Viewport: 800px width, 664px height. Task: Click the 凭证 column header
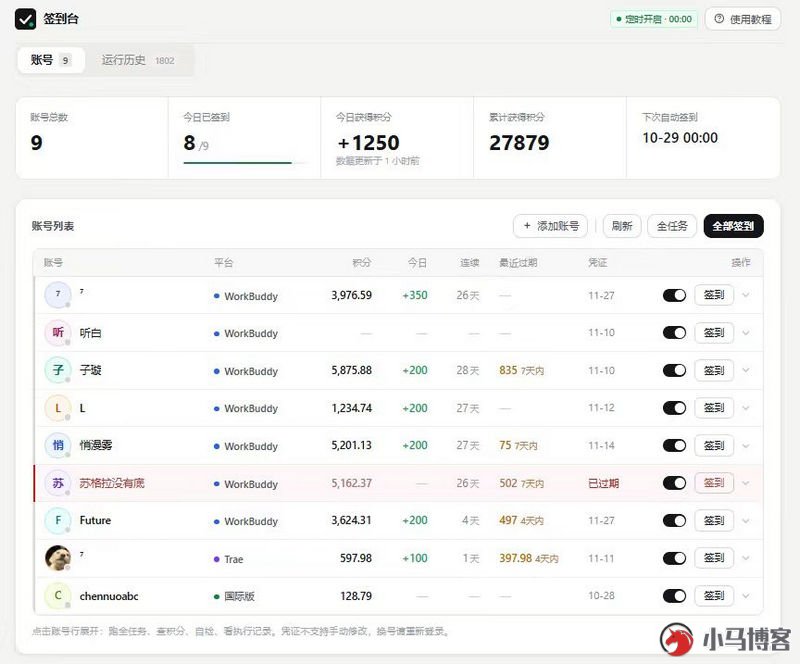click(597, 262)
